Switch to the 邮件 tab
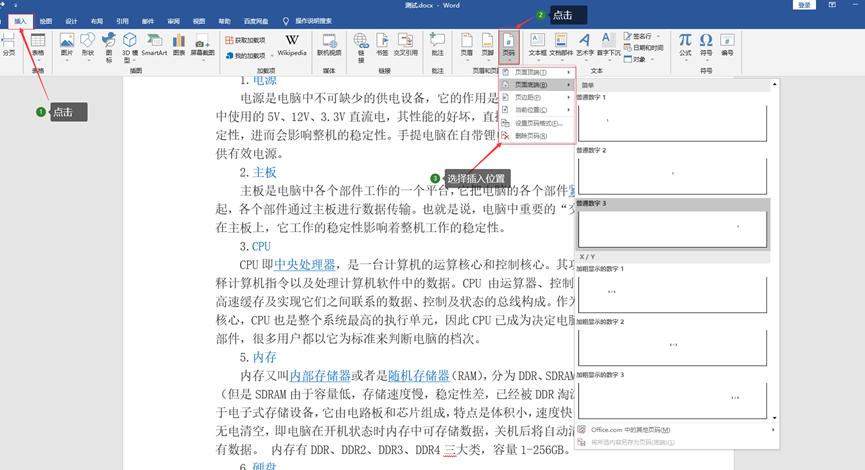865x470 pixels. [148, 22]
